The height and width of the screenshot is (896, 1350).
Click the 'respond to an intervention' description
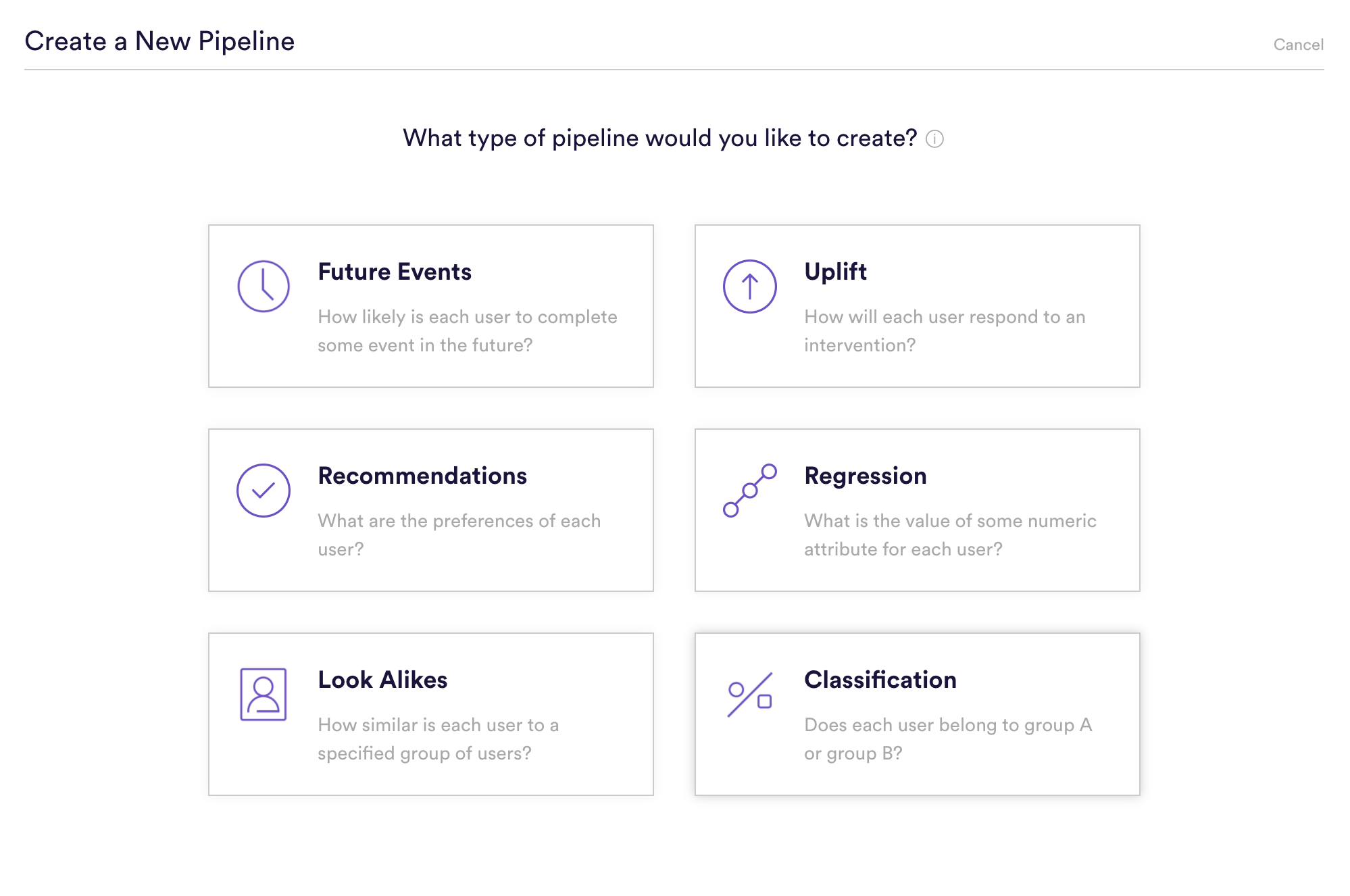[x=945, y=331]
